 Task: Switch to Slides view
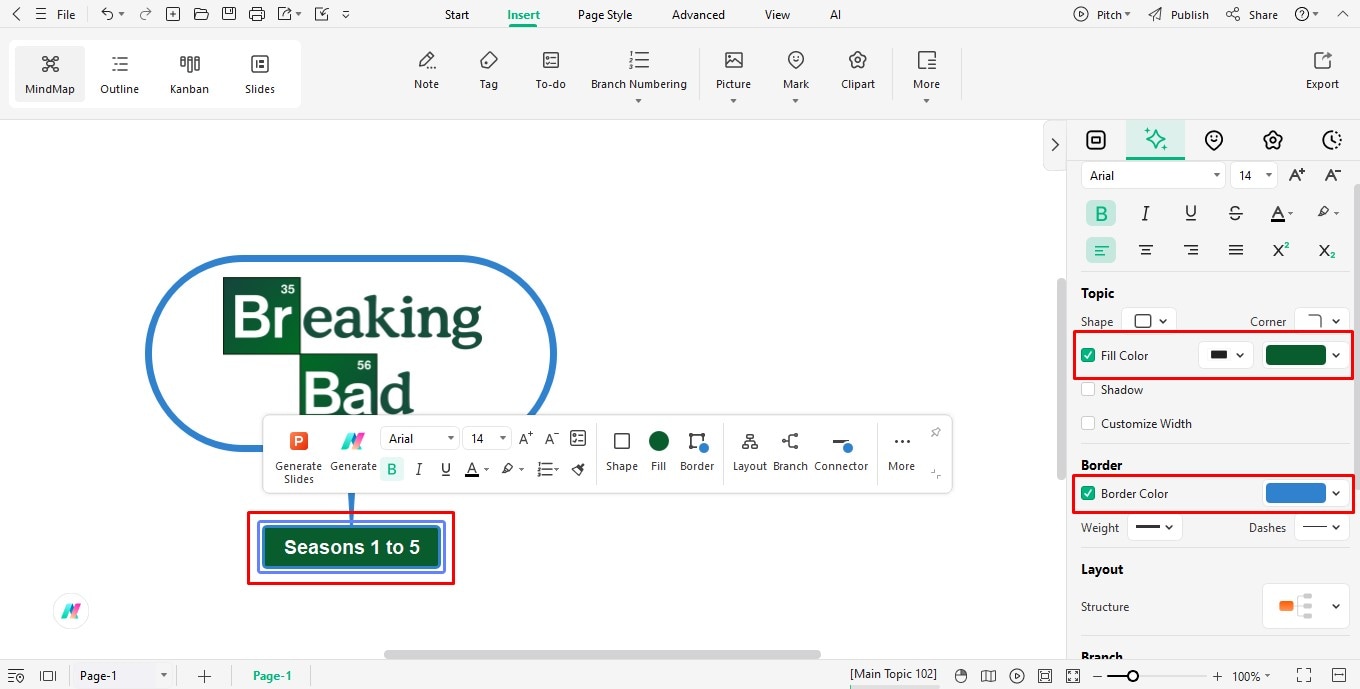260,75
